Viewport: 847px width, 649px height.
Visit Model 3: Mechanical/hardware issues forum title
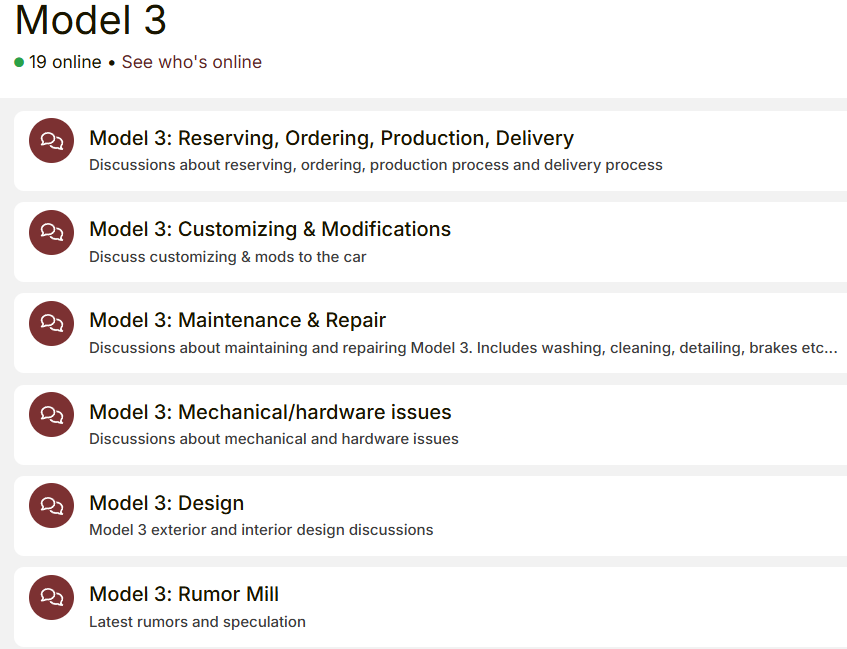270,412
